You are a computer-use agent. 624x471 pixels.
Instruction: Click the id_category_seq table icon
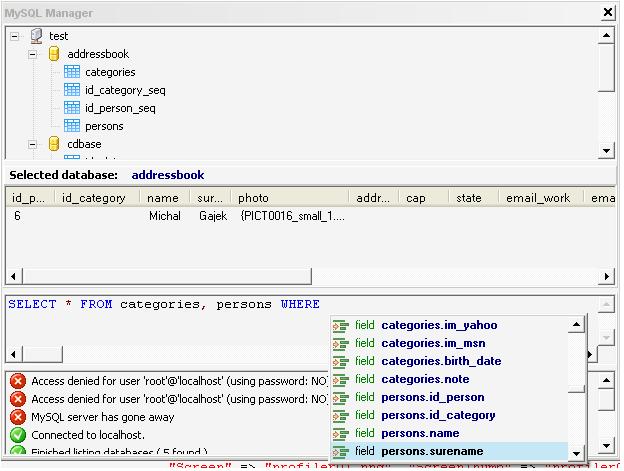pos(72,90)
